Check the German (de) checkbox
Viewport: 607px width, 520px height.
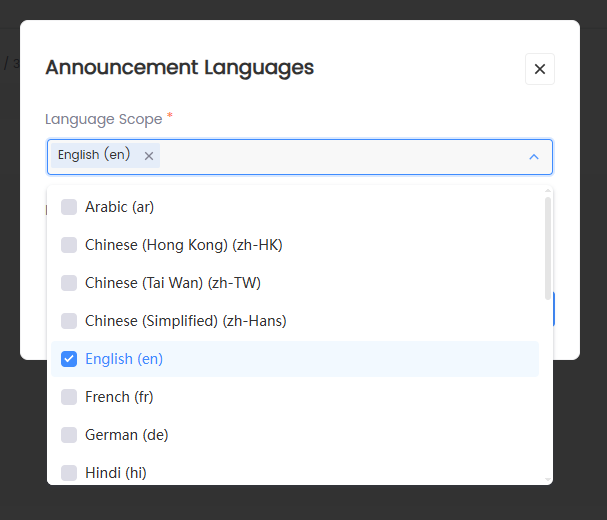[69, 435]
